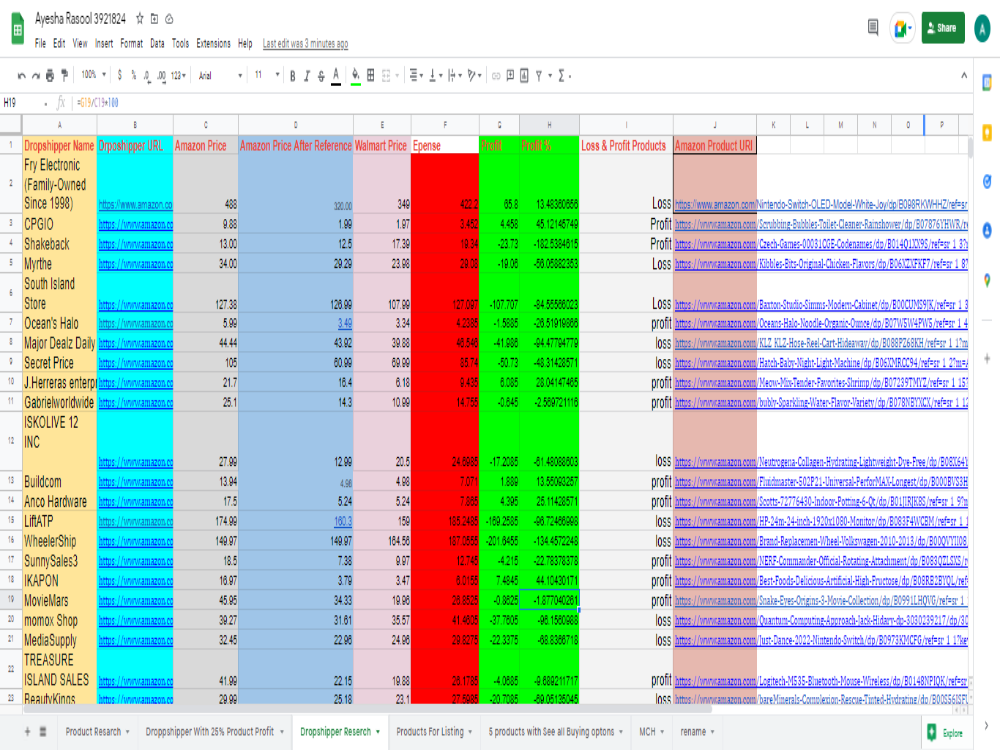Switch to Product Rearch sheet tab

(x=92, y=732)
